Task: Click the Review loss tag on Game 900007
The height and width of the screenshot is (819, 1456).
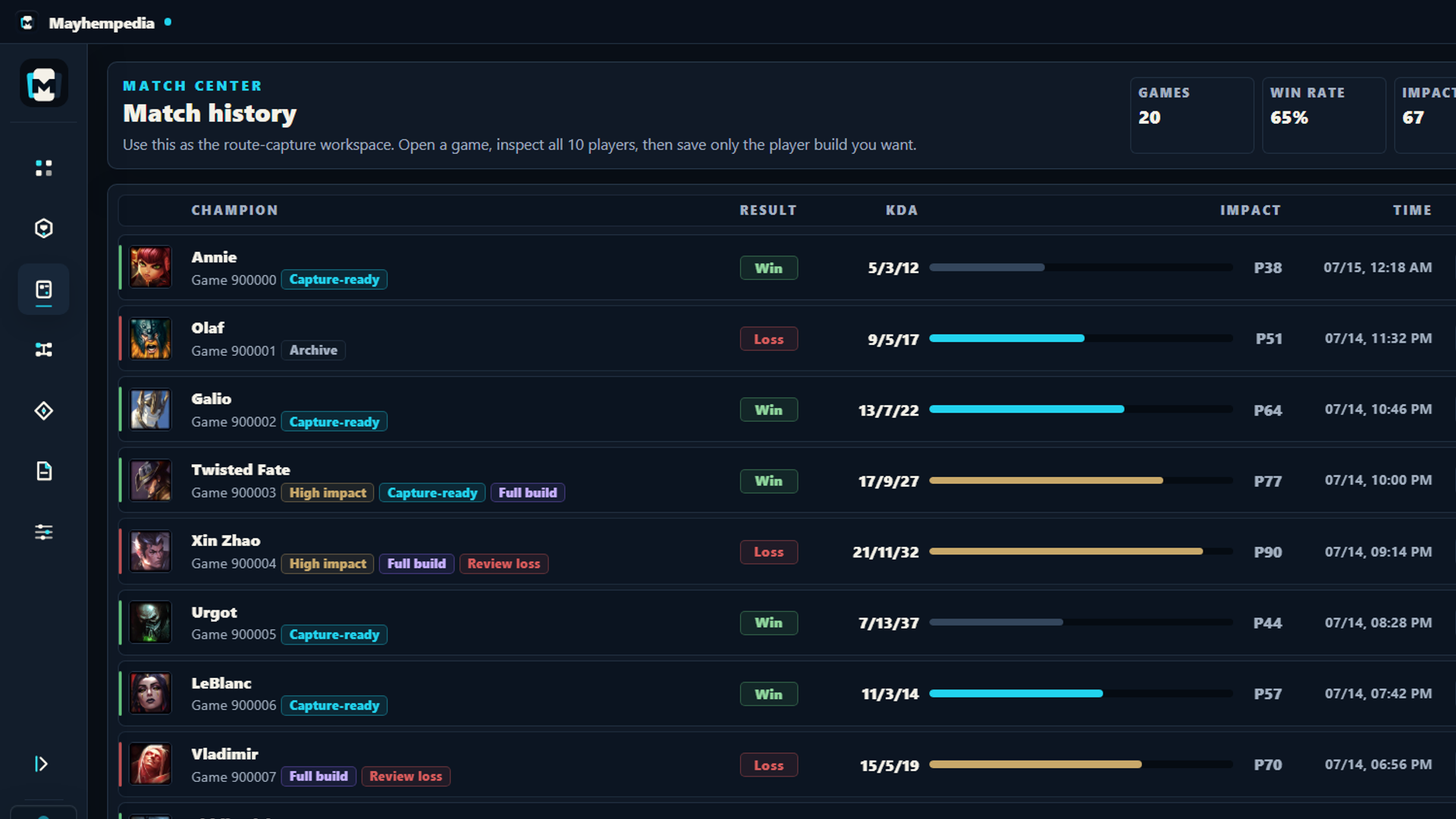Action: coord(406,777)
